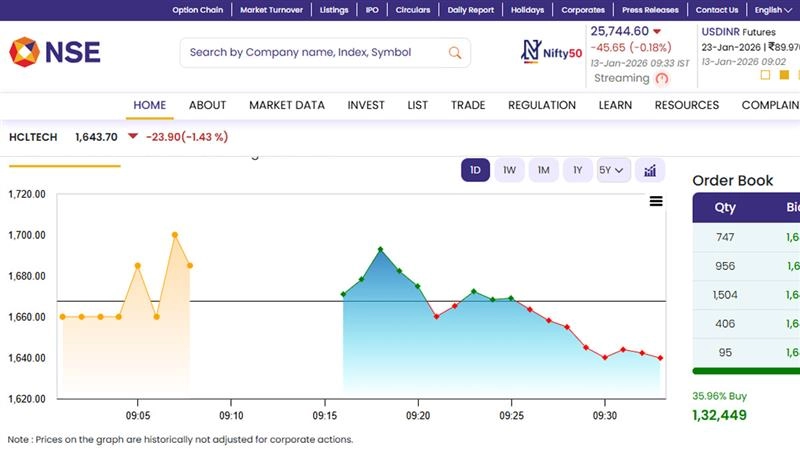
Task: Open the advanced chart icon
Action: [x=650, y=170]
